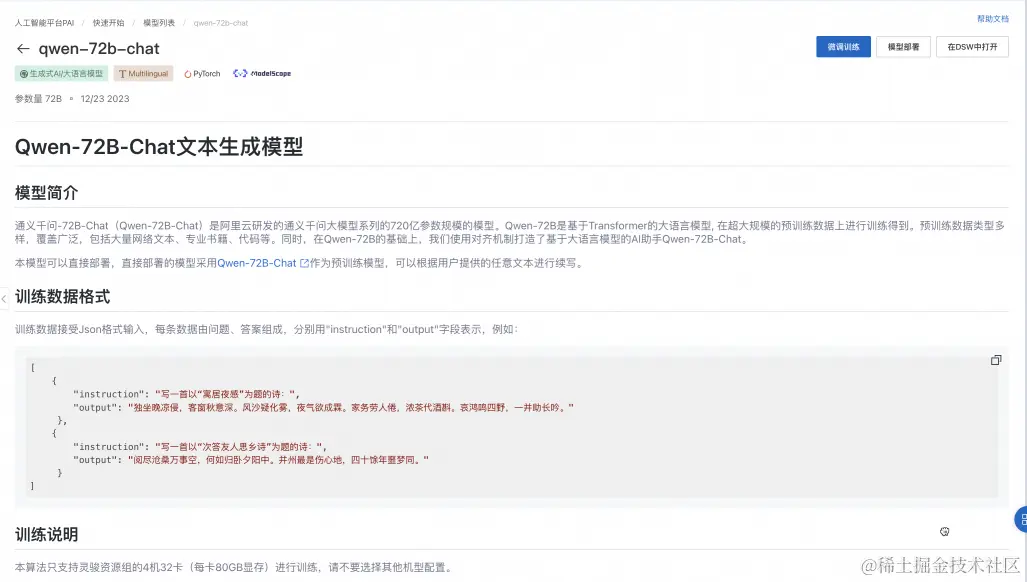The width and height of the screenshot is (1027, 582).
Task: Go to 人工智能平台PAI breadcrumb
Action: [45, 23]
